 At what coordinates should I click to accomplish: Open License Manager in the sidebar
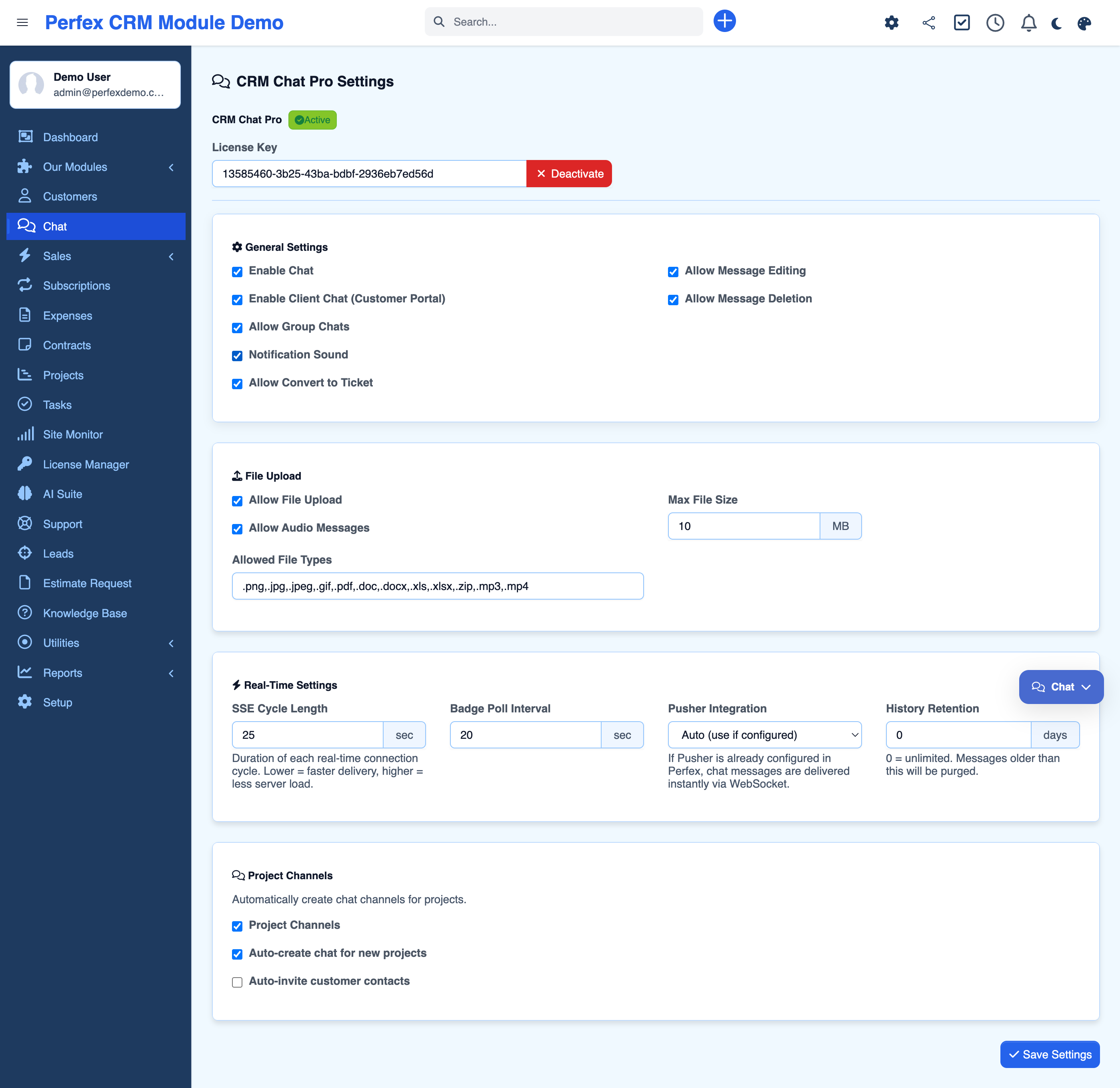click(x=86, y=464)
